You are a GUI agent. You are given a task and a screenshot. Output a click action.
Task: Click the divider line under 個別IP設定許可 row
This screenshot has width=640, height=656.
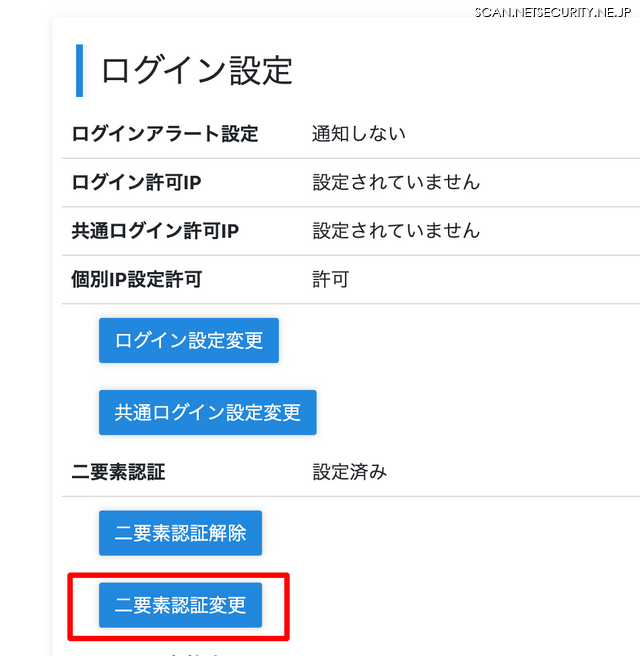(x=350, y=304)
